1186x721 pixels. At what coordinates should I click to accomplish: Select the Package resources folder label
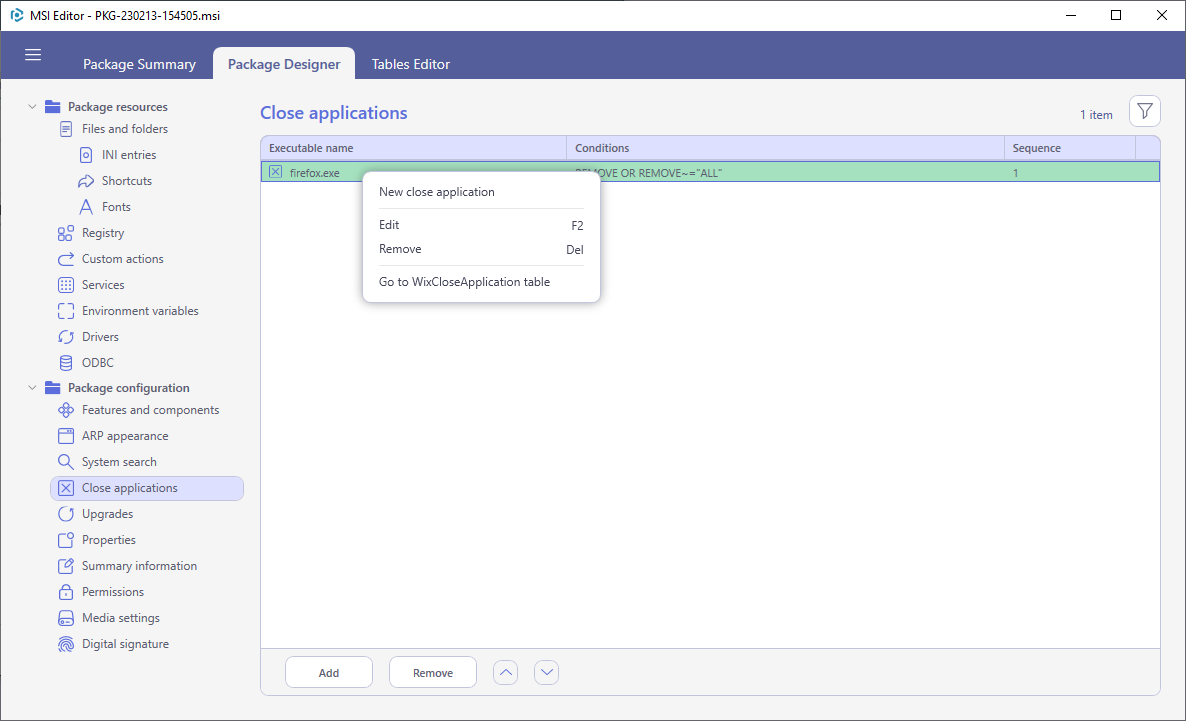[118, 107]
